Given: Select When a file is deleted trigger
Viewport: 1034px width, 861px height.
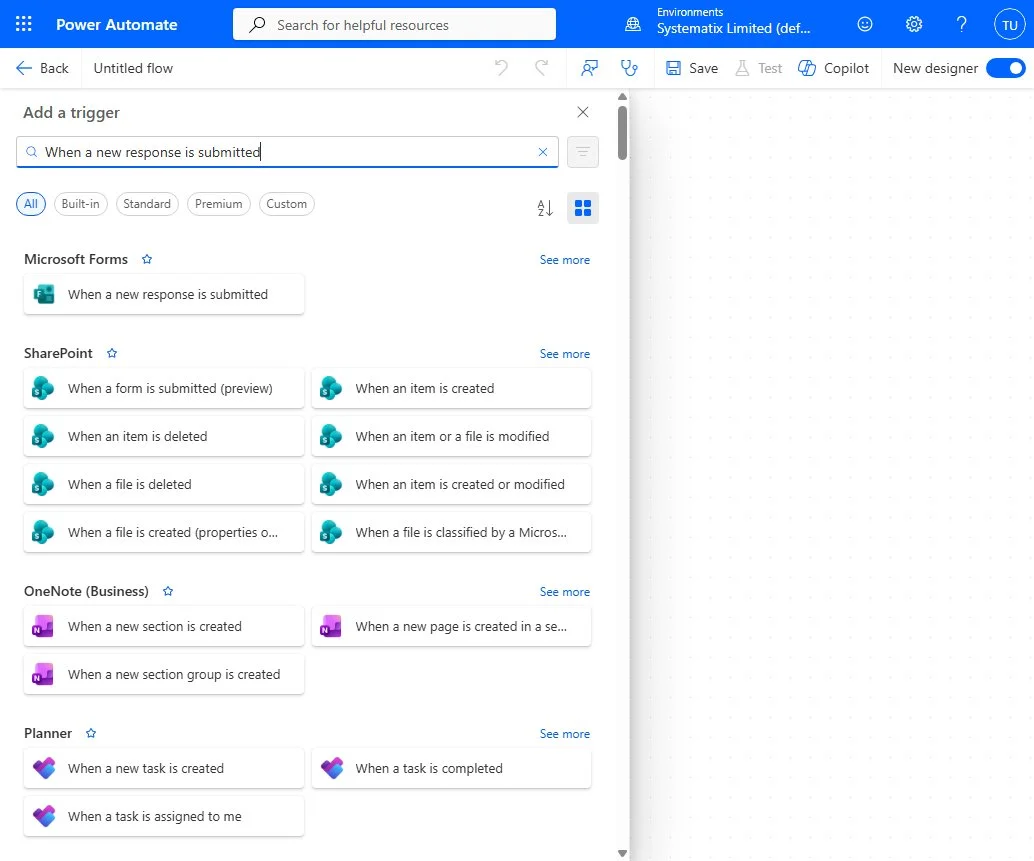Looking at the screenshot, I should [164, 485].
